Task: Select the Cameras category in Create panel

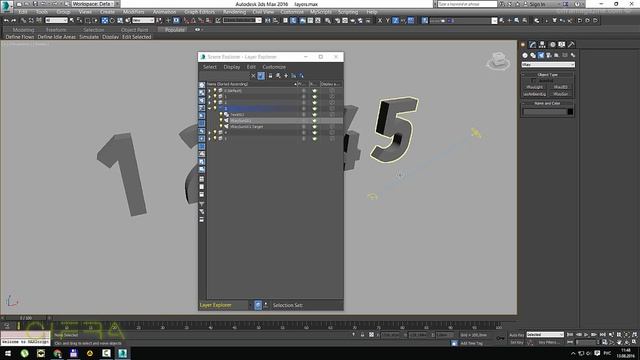Action: click(549, 55)
